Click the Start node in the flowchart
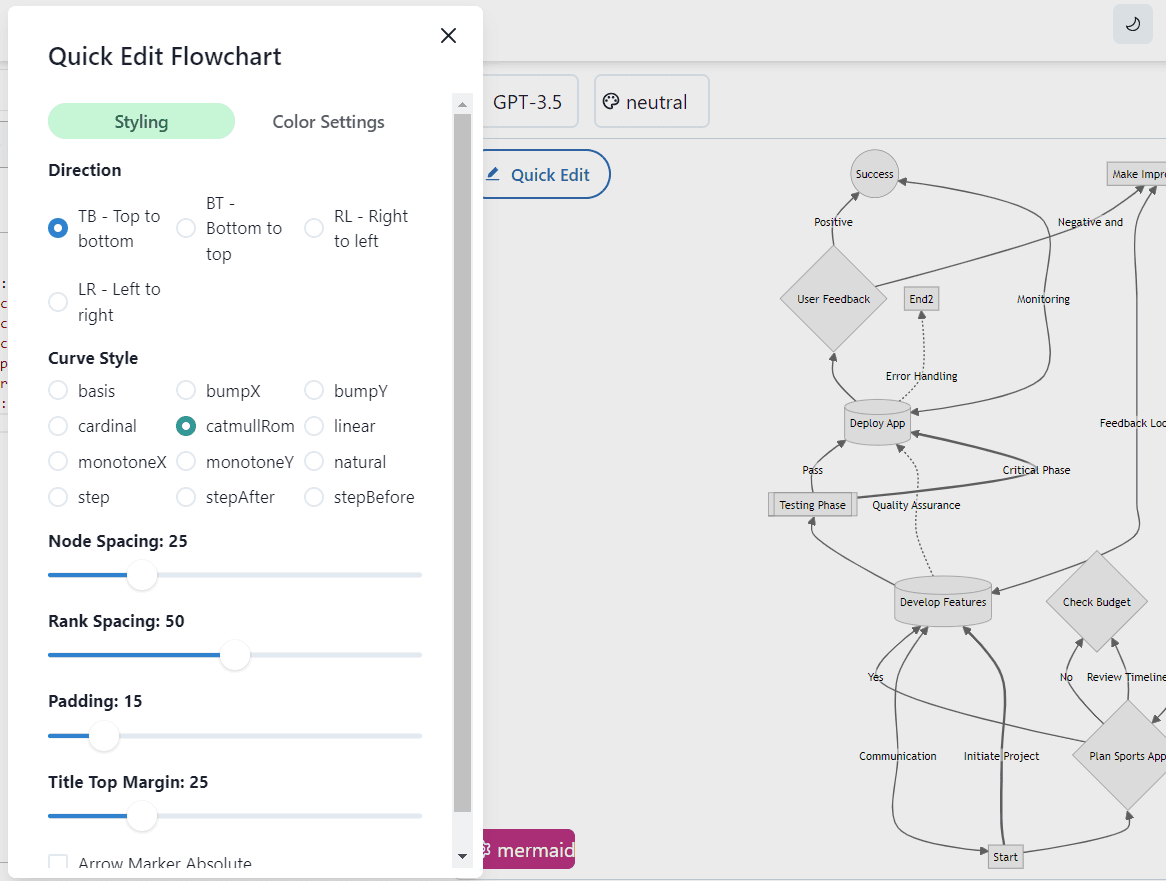 click(1004, 856)
